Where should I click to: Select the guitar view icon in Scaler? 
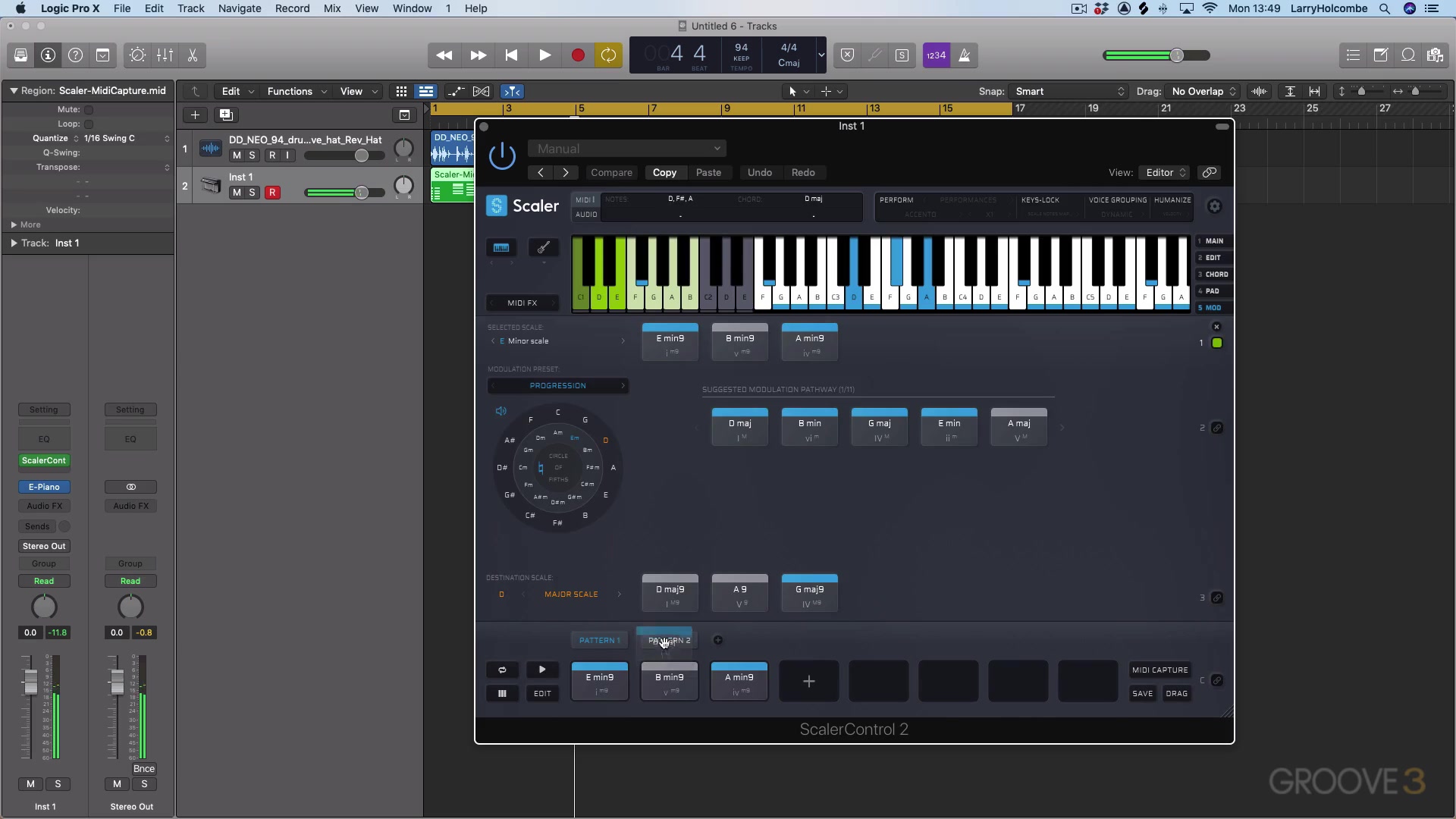[x=544, y=247]
